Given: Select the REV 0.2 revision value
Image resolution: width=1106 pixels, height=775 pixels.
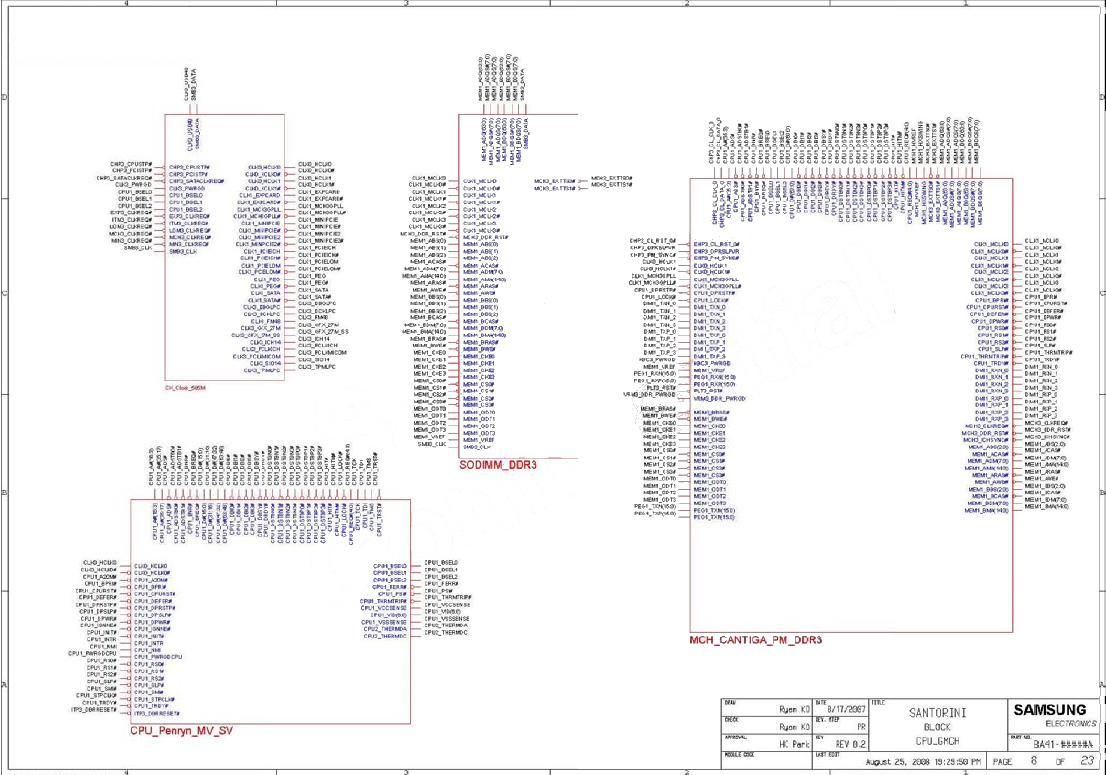Looking at the screenshot, I should (850, 744).
